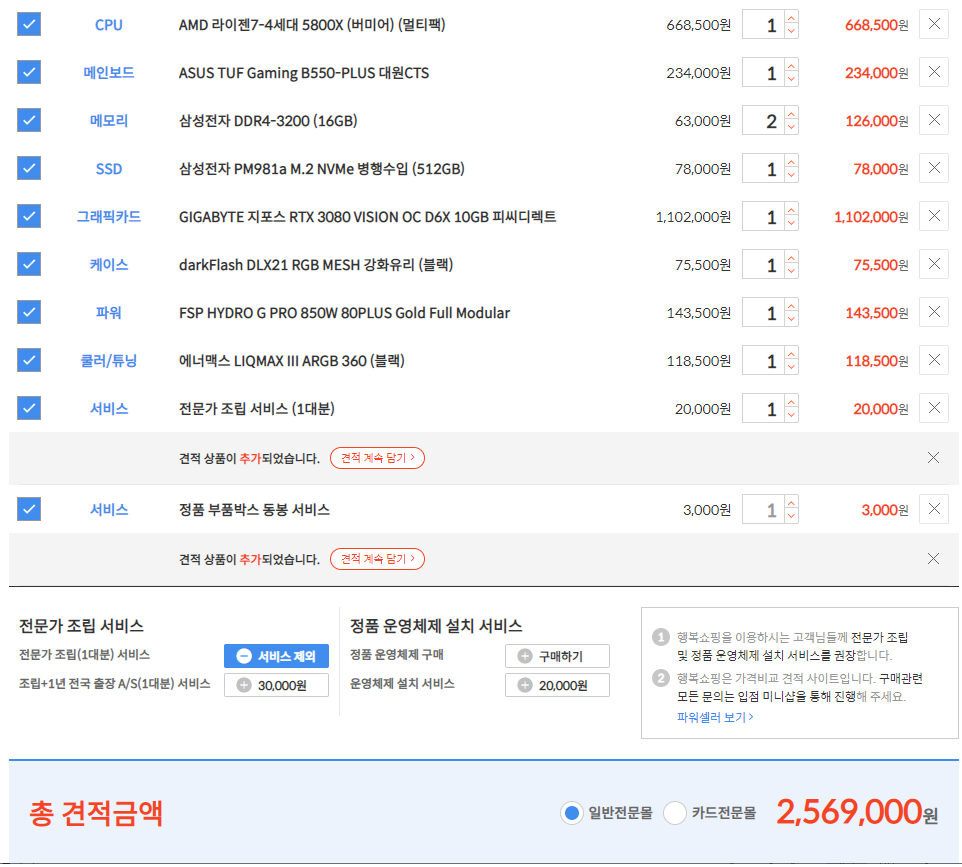962x867 pixels.
Task: Remove the 정품 부품박스 동봉 서비스 row with its X icon
Action: [x=934, y=509]
